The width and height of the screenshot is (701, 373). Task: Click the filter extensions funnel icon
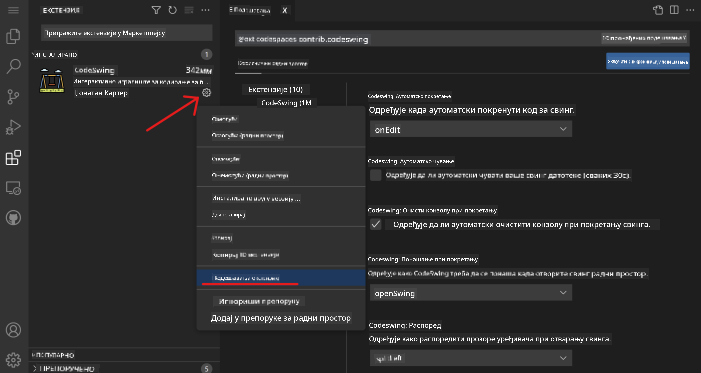click(x=156, y=10)
